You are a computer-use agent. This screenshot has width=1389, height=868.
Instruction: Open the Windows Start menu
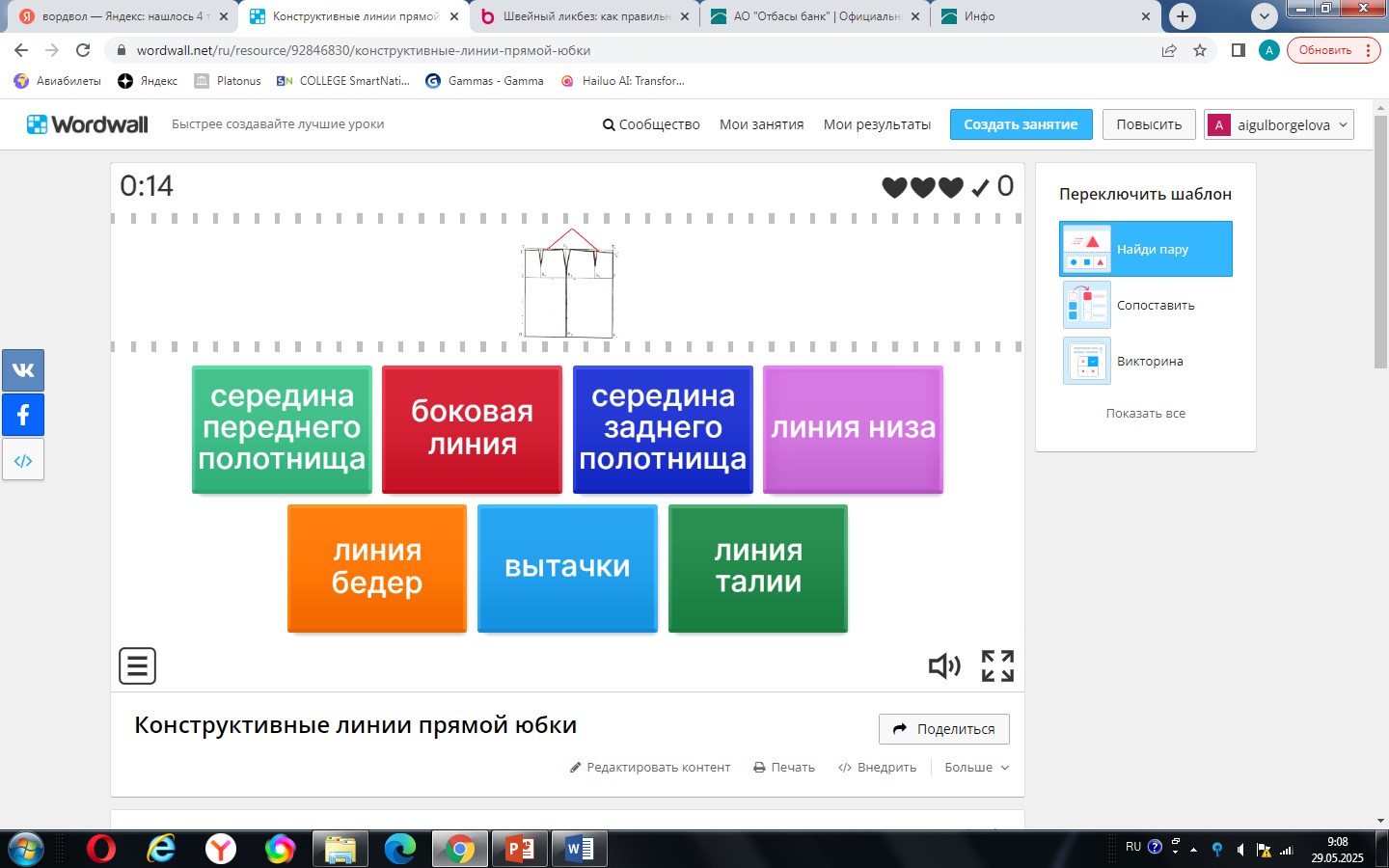[x=25, y=849]
